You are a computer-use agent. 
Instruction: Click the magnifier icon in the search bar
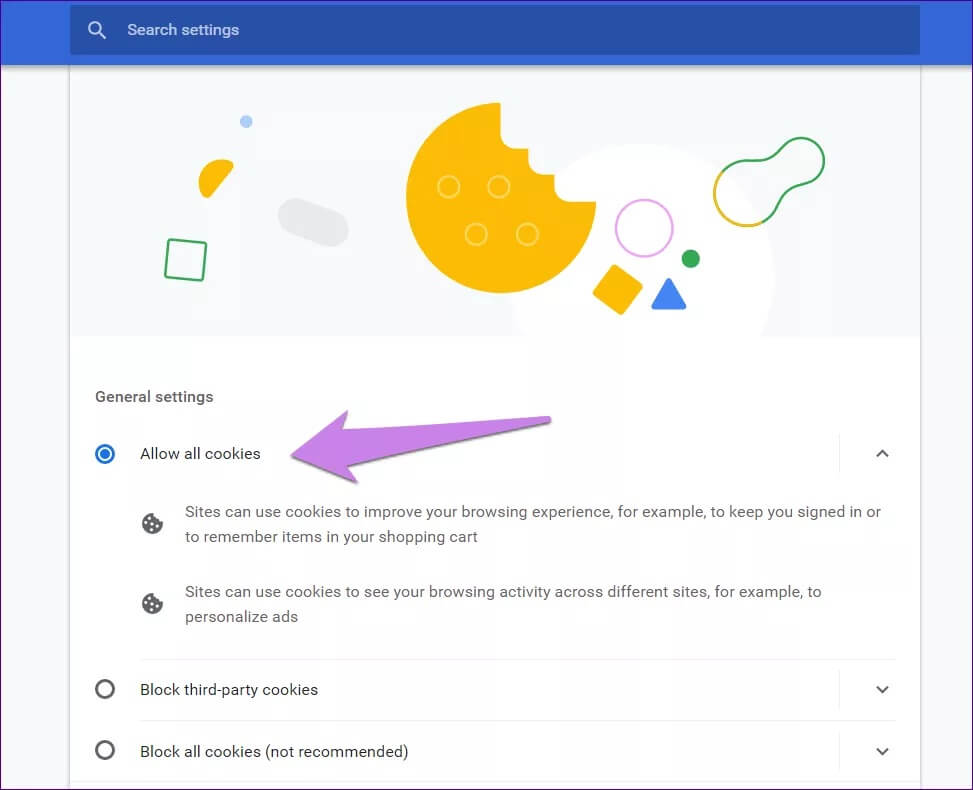pyautogui.click(x=97, y=30)
